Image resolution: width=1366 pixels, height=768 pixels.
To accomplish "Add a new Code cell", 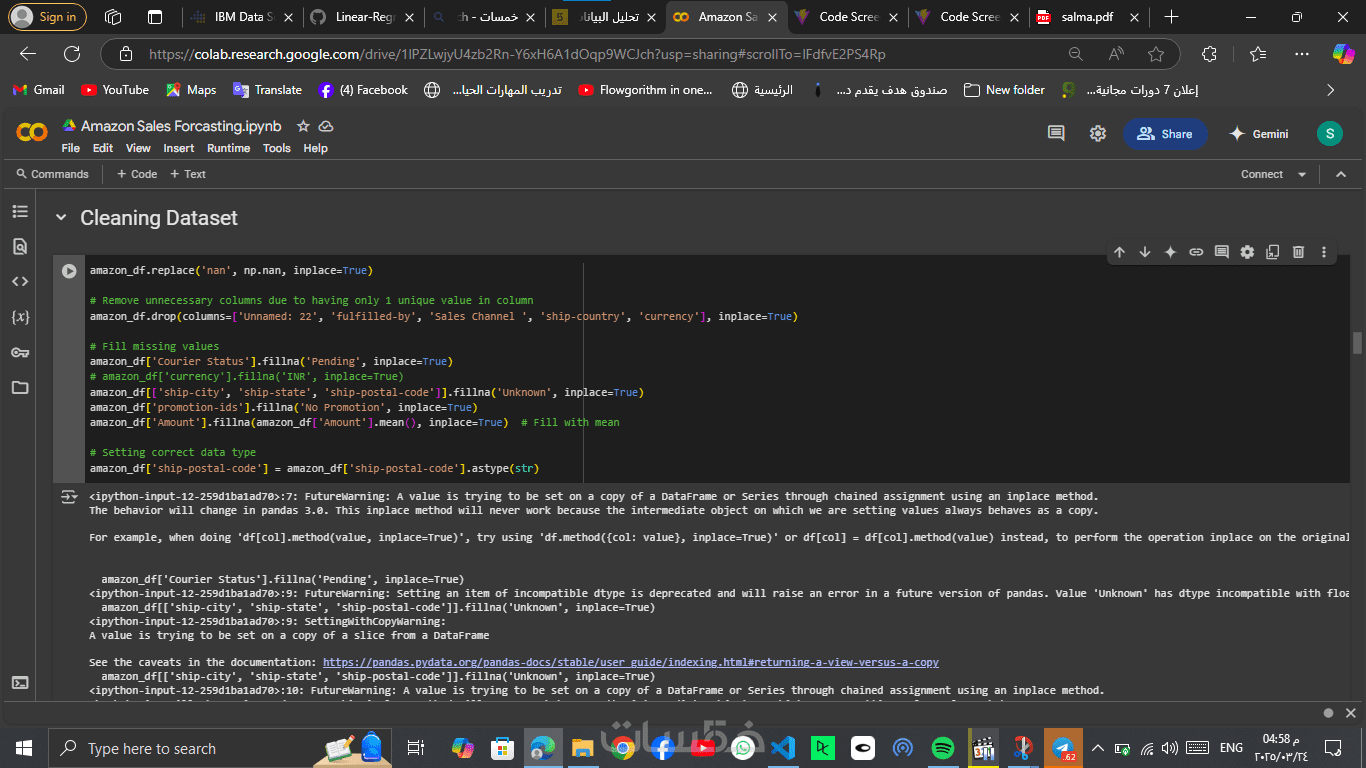I will 137,174.
